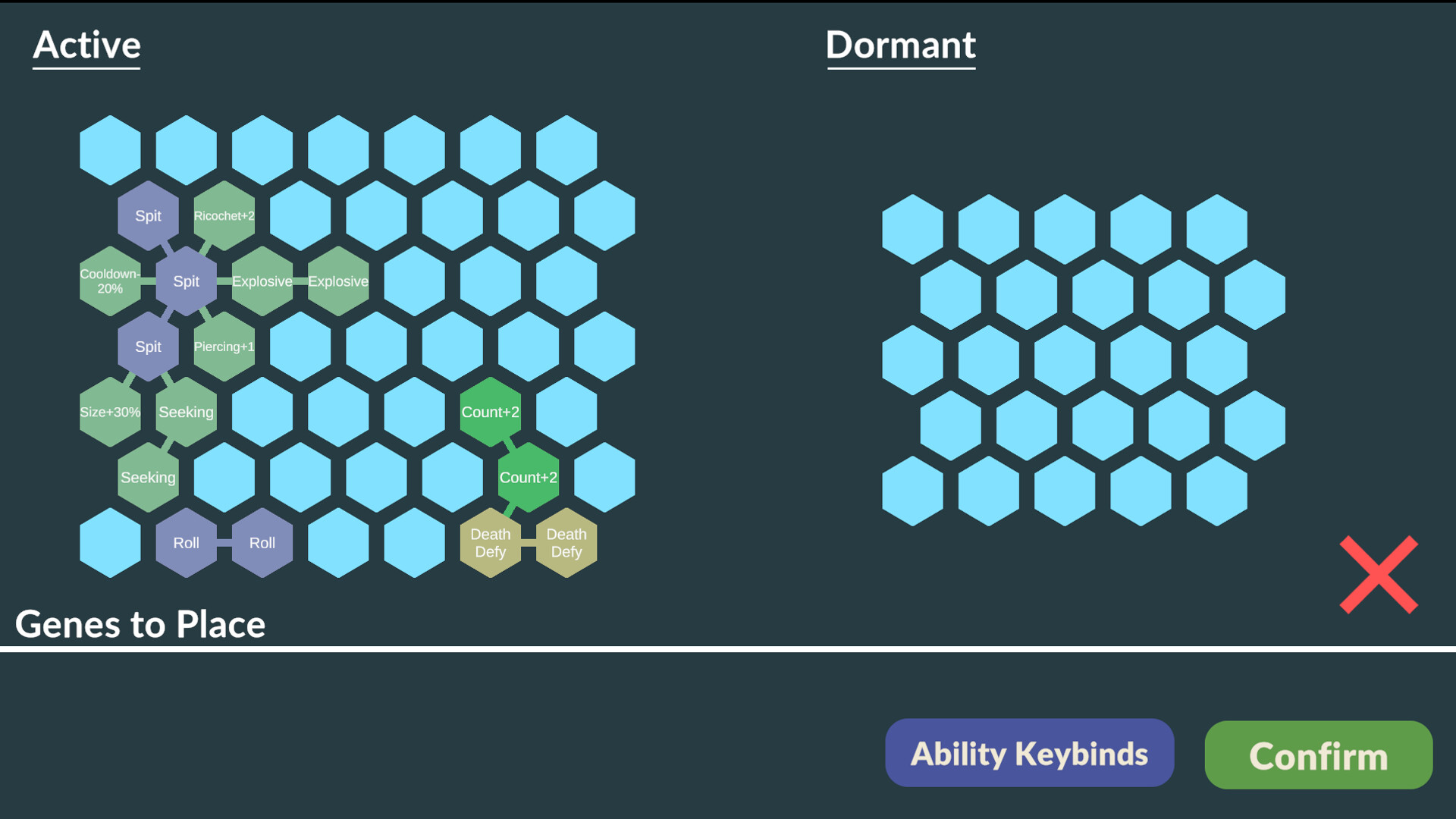Click the right Explosive gene hexagon
The image size is (1456, 819).
(x=338, y=281)
